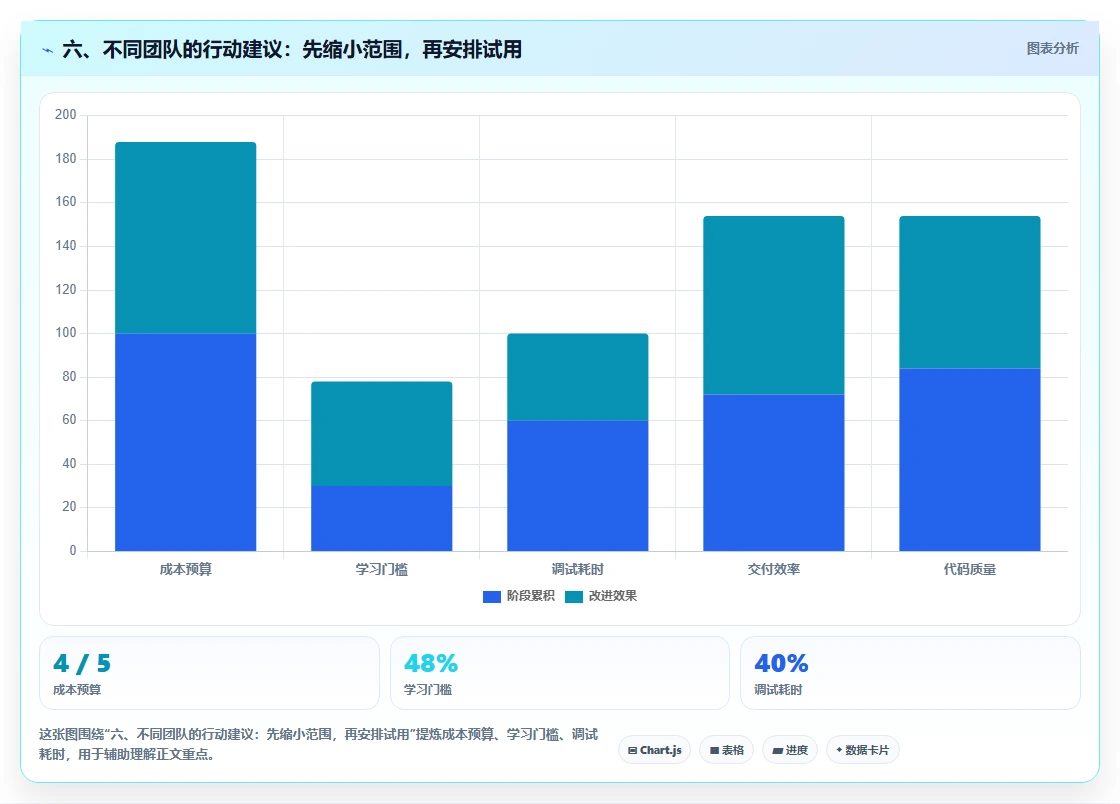
Task: Click the teal segment of 成本预算 bar
Action: point(186,238)
